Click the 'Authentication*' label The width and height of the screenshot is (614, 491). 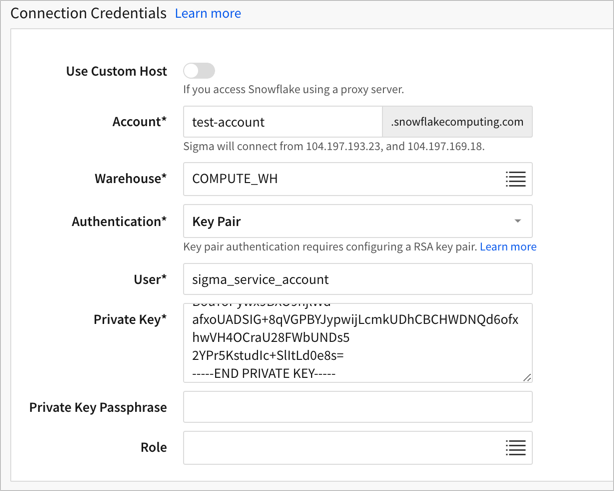tap(119, 222)
